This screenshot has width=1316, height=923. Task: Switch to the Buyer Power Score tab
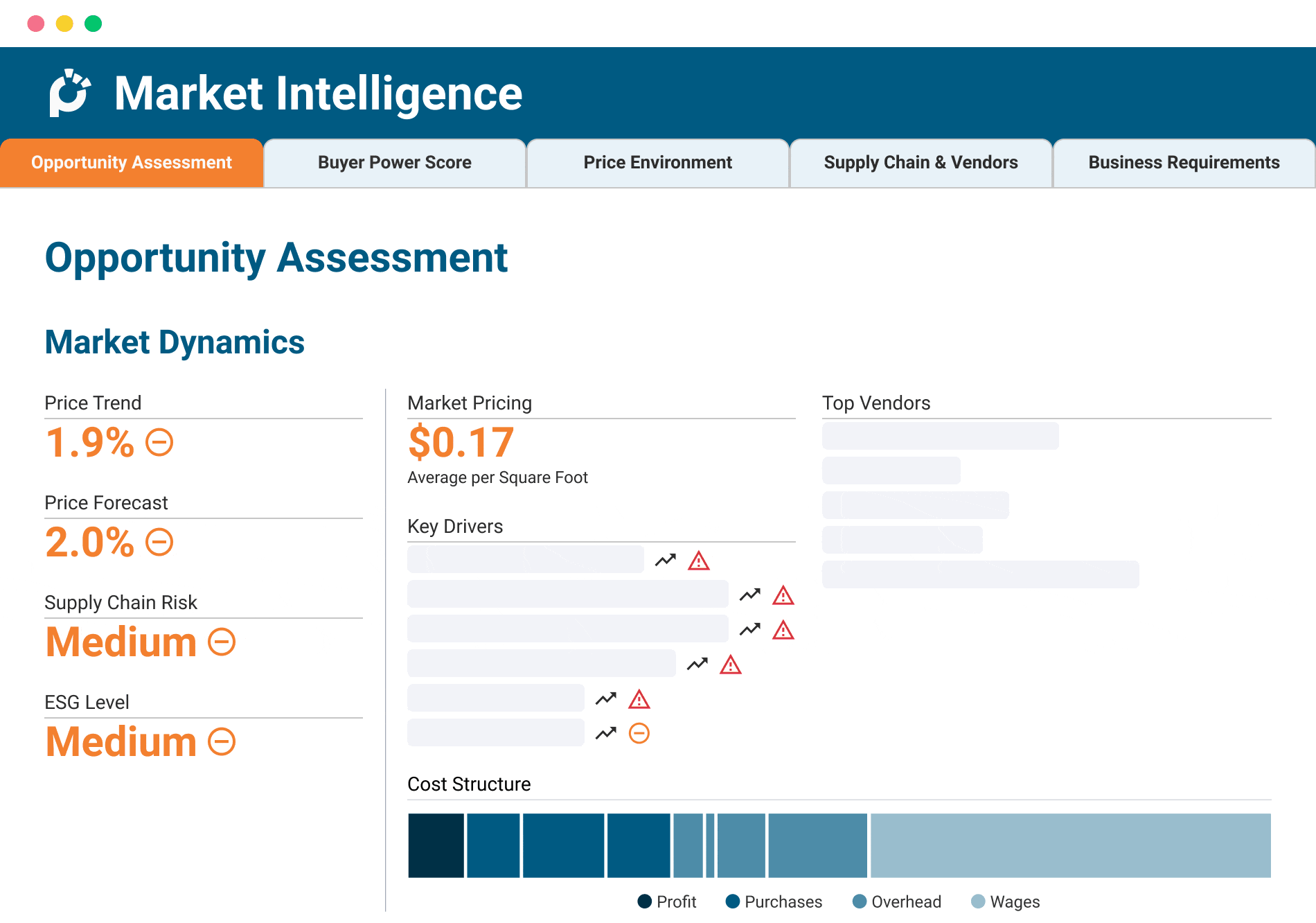[x=394, y=162]
